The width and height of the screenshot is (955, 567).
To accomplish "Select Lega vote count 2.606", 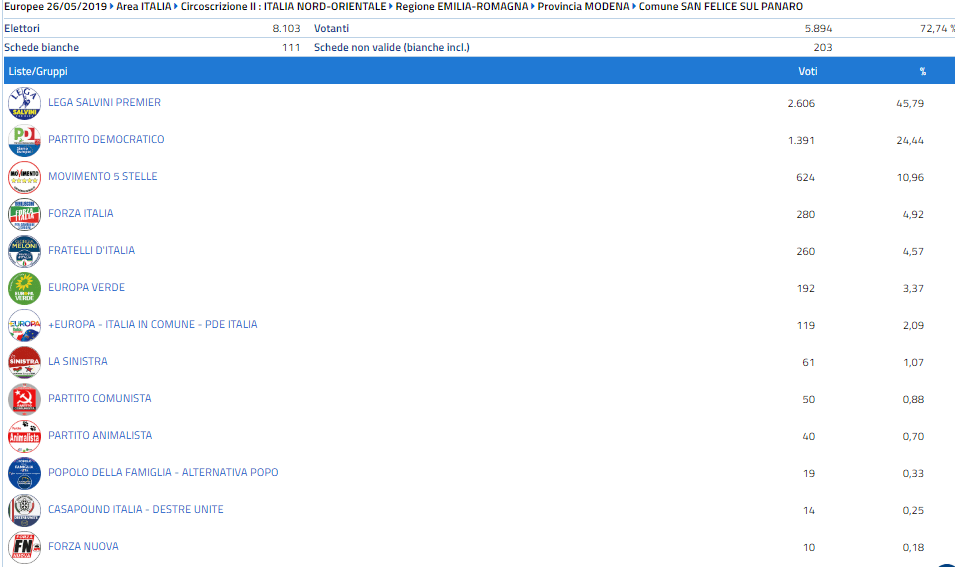I will pos(801,104).
